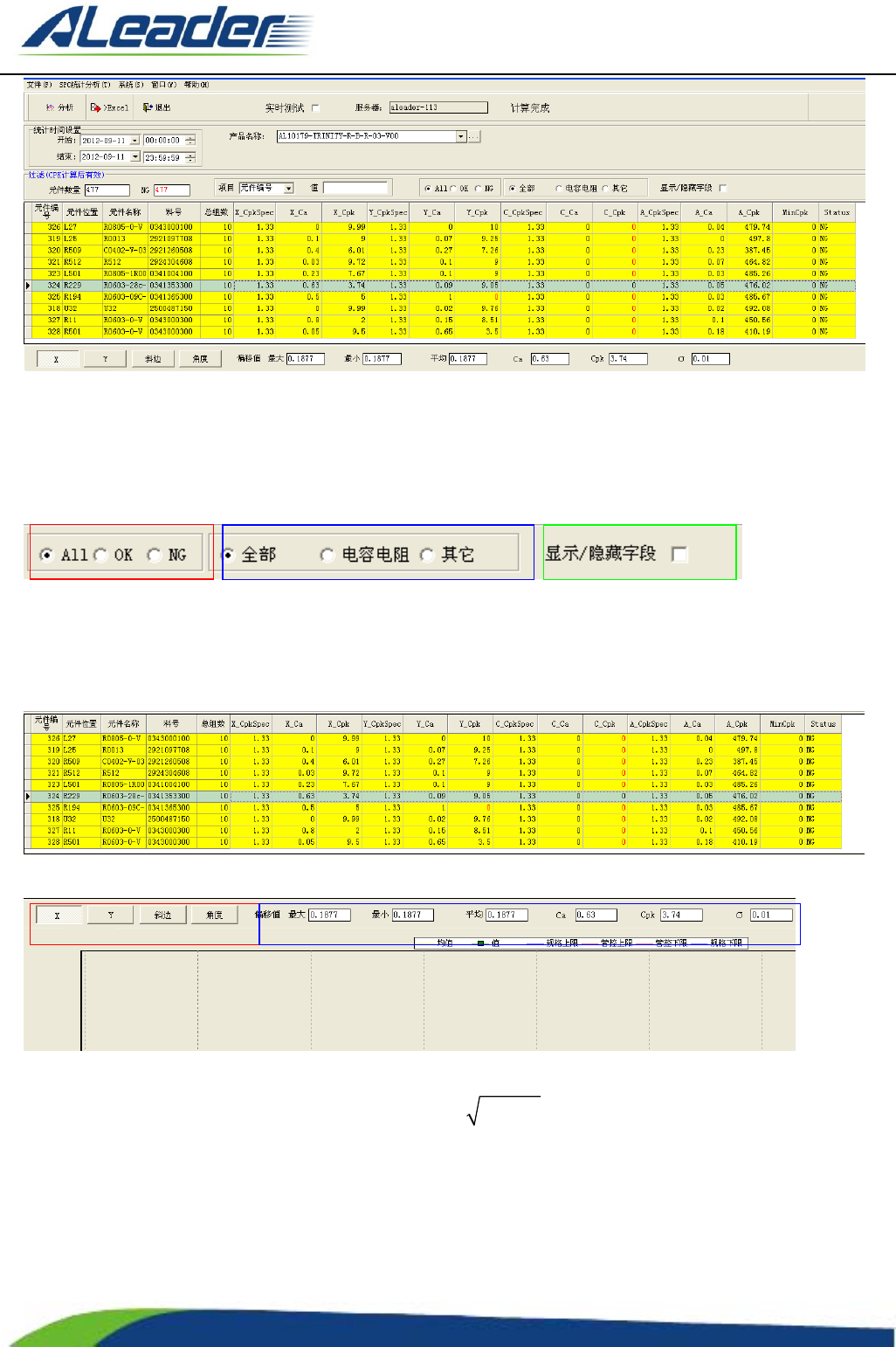Click the 服务器 field showing aleader-113

tap(438, 107)
